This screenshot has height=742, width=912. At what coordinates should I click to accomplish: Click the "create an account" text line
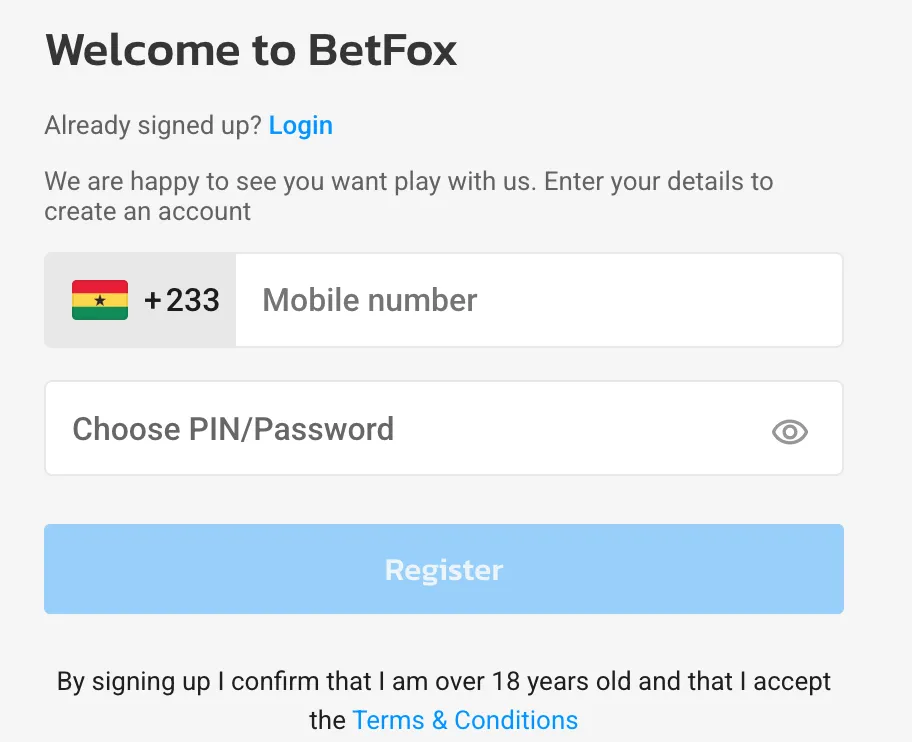tap(148, 212)
